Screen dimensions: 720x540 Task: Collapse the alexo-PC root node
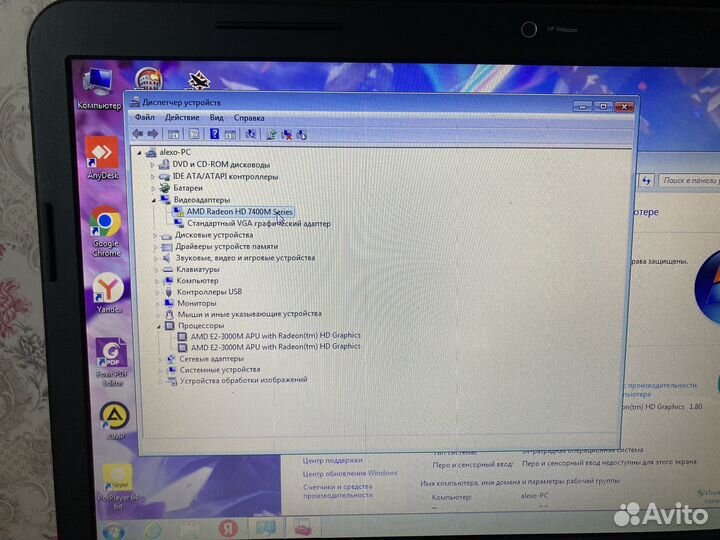pos(140,152)
